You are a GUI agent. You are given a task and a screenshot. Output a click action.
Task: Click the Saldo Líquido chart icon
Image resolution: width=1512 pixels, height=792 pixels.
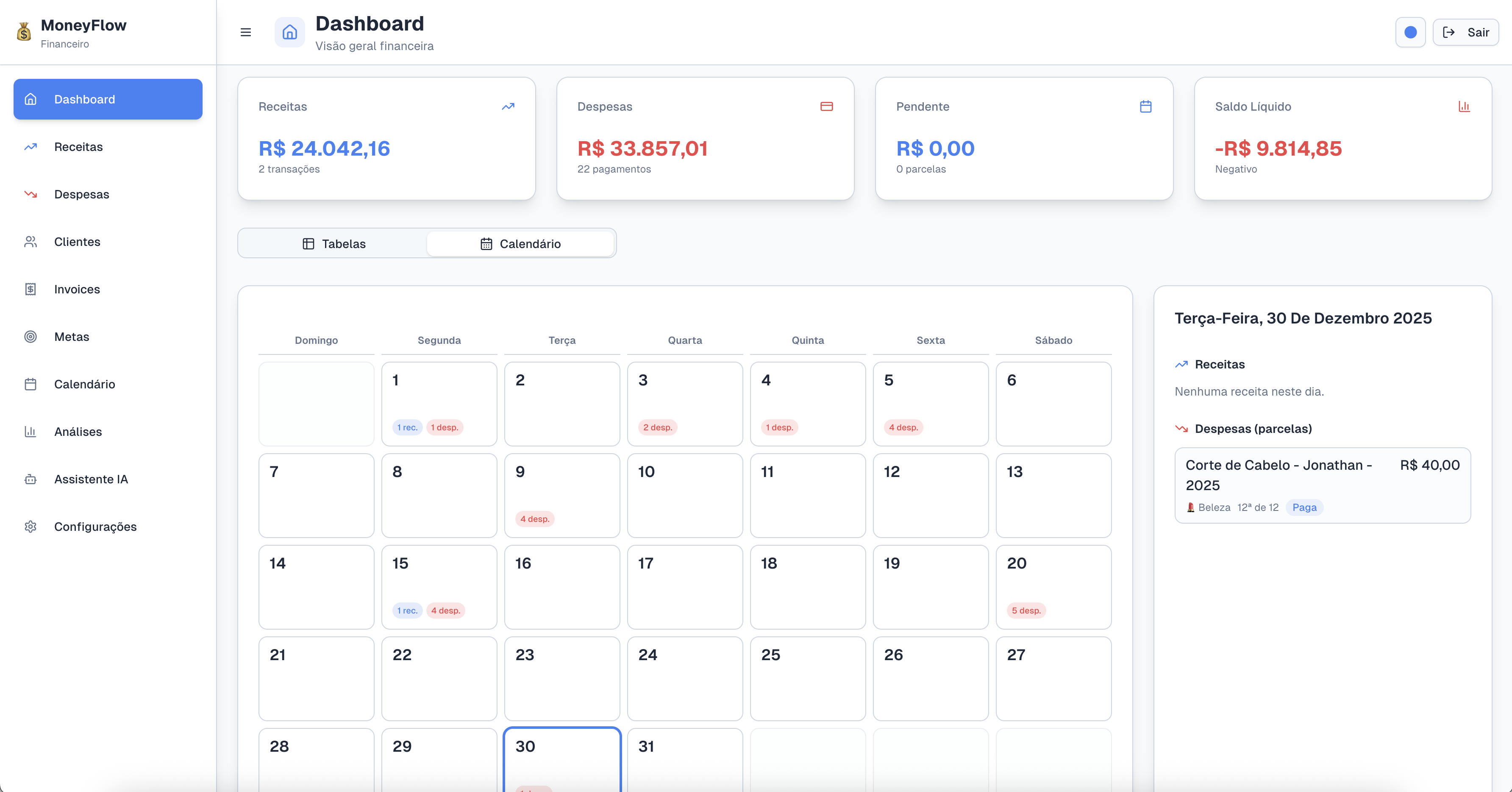(1465, 106)
